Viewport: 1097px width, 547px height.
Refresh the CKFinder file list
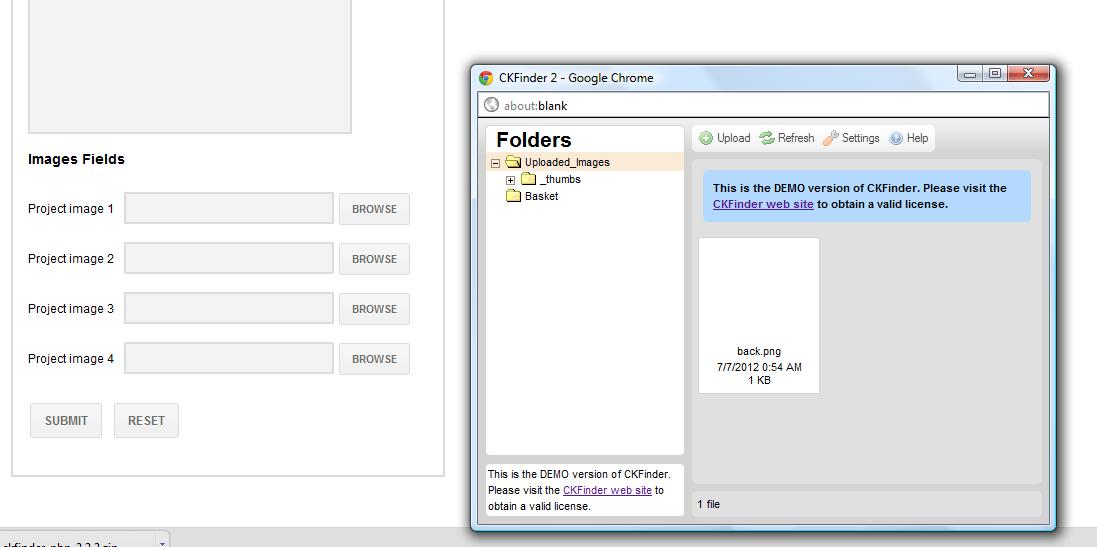coord(787,138)
